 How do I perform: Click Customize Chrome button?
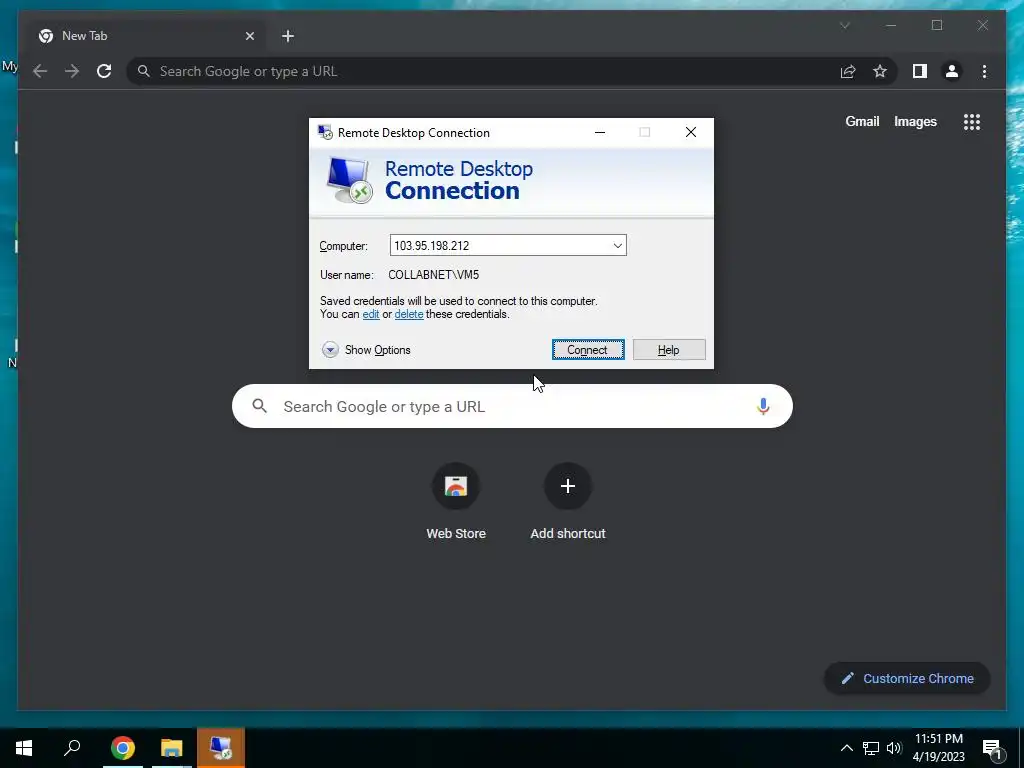(x=907, y=679)
